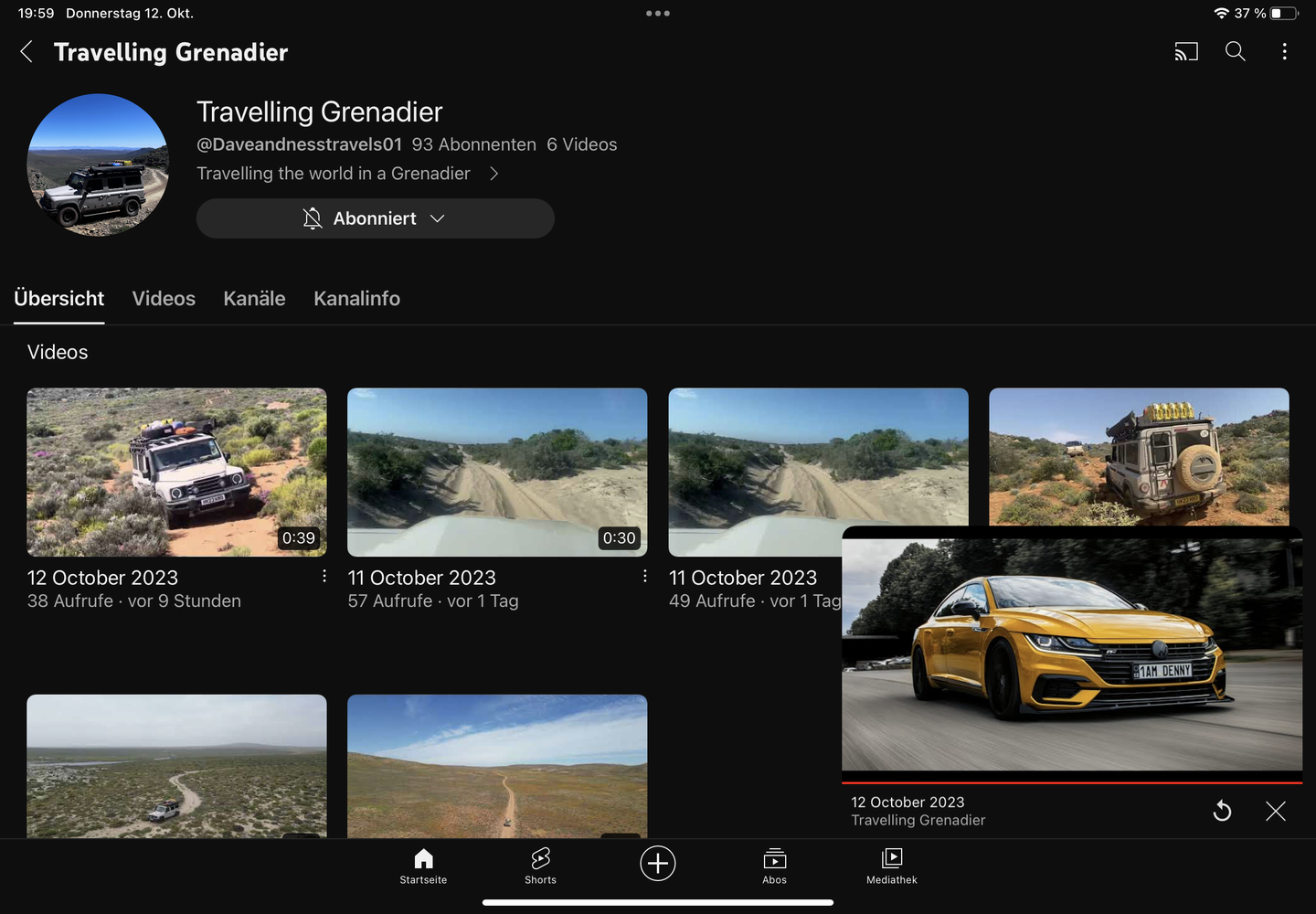Open the '11 October 2023' title with 57 Aufrufe
Viewport: 1316px width, 914px height.
point(421,578)
